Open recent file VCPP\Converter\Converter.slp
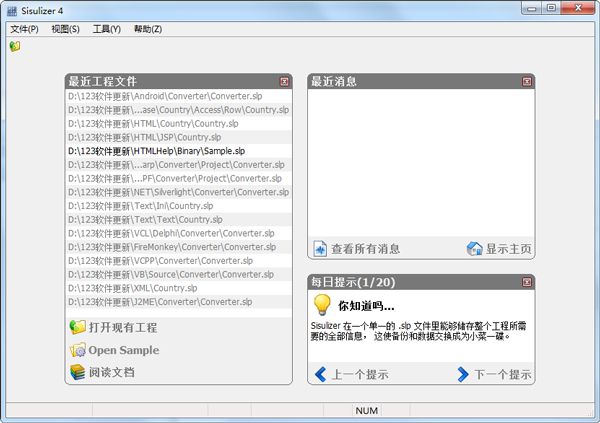600x423 pixels. [179, 261]
